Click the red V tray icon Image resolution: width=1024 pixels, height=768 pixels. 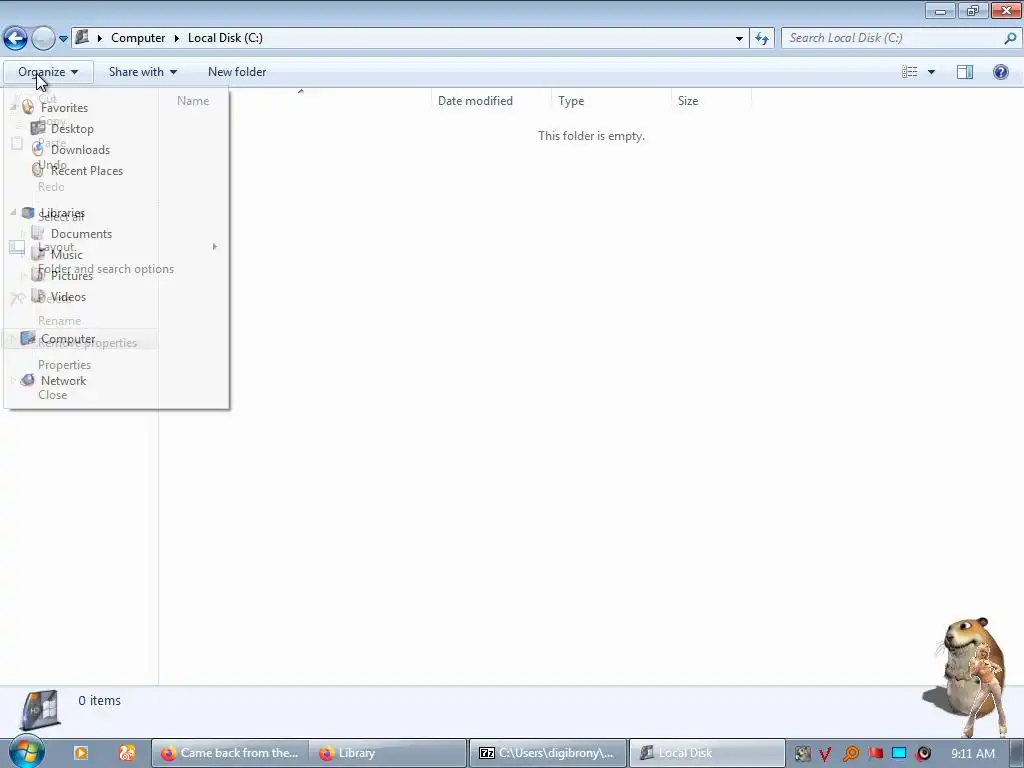[x=825, y=754]
